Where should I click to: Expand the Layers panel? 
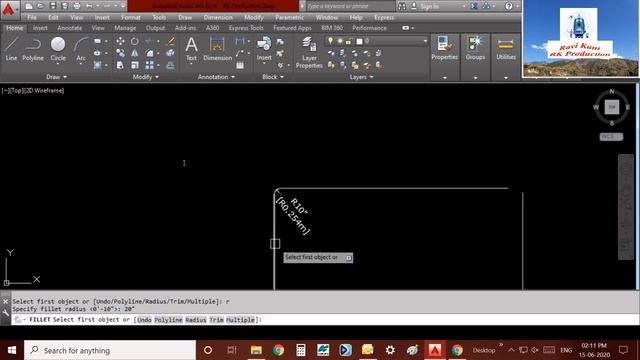[361, 77]
